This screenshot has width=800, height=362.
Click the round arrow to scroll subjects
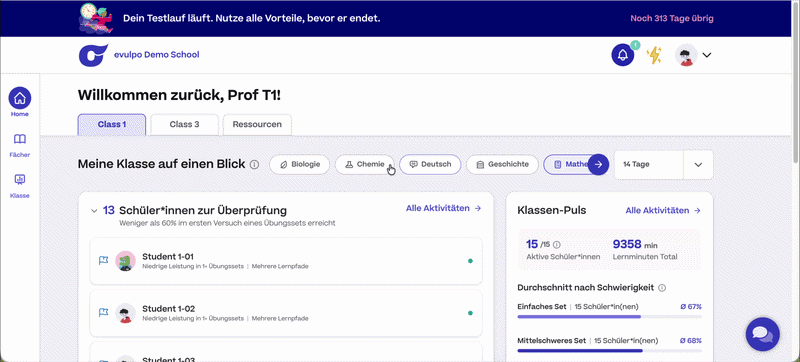pyautogui.click(x=599, y=164)
